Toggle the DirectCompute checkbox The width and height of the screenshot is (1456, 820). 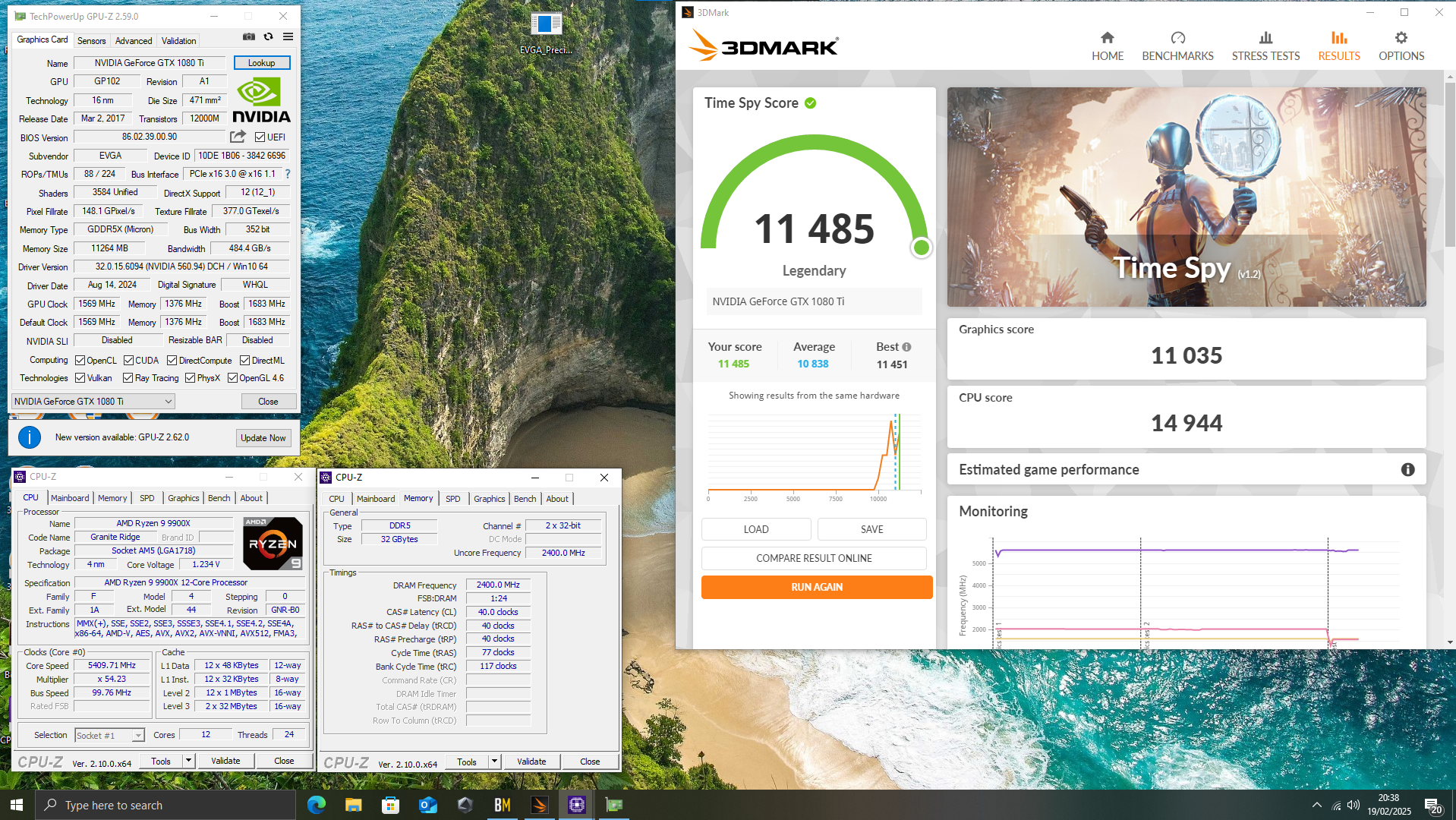tap(172, 361)
